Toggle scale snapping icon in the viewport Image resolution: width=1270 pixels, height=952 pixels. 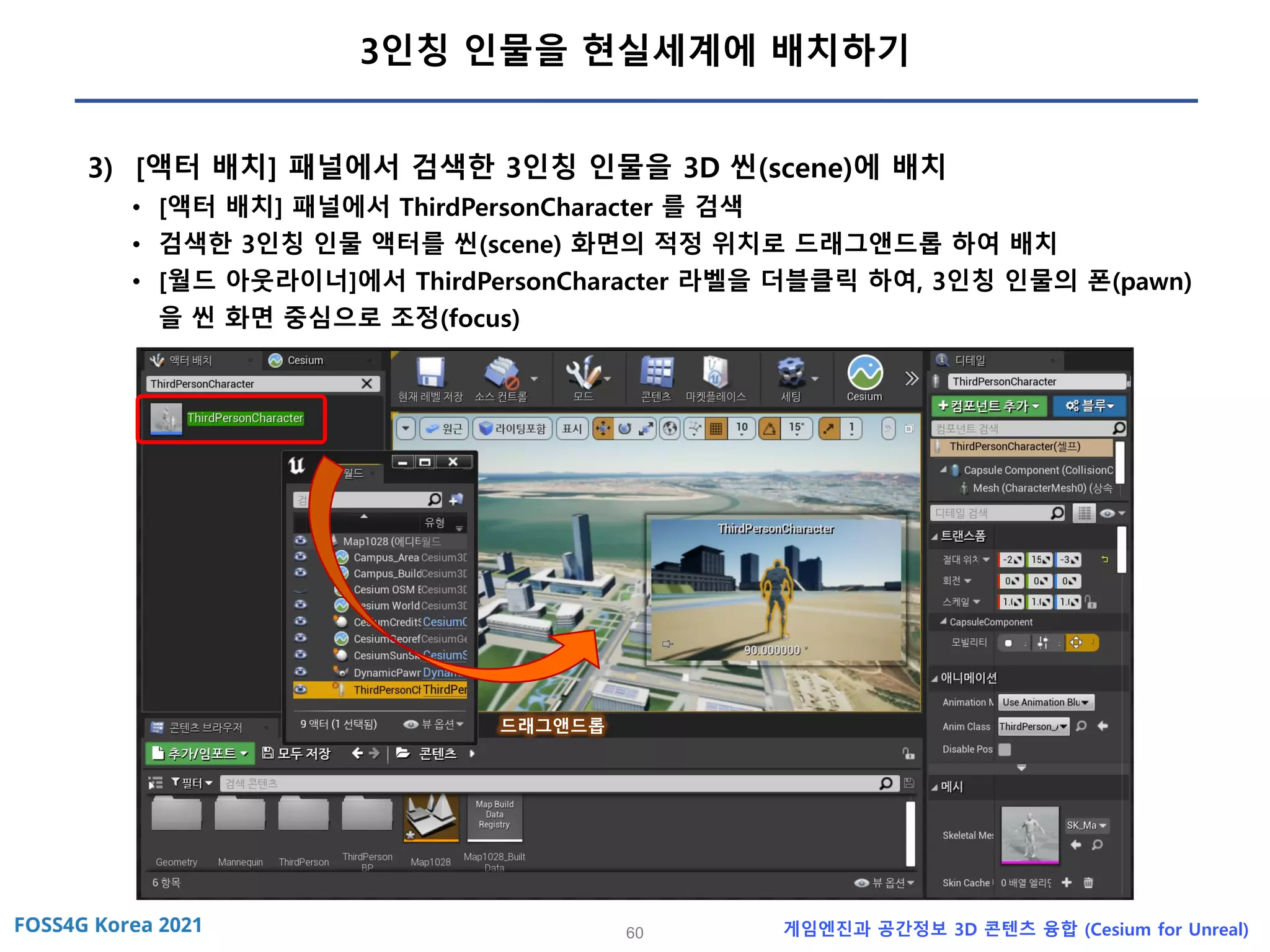click(829, 428)
